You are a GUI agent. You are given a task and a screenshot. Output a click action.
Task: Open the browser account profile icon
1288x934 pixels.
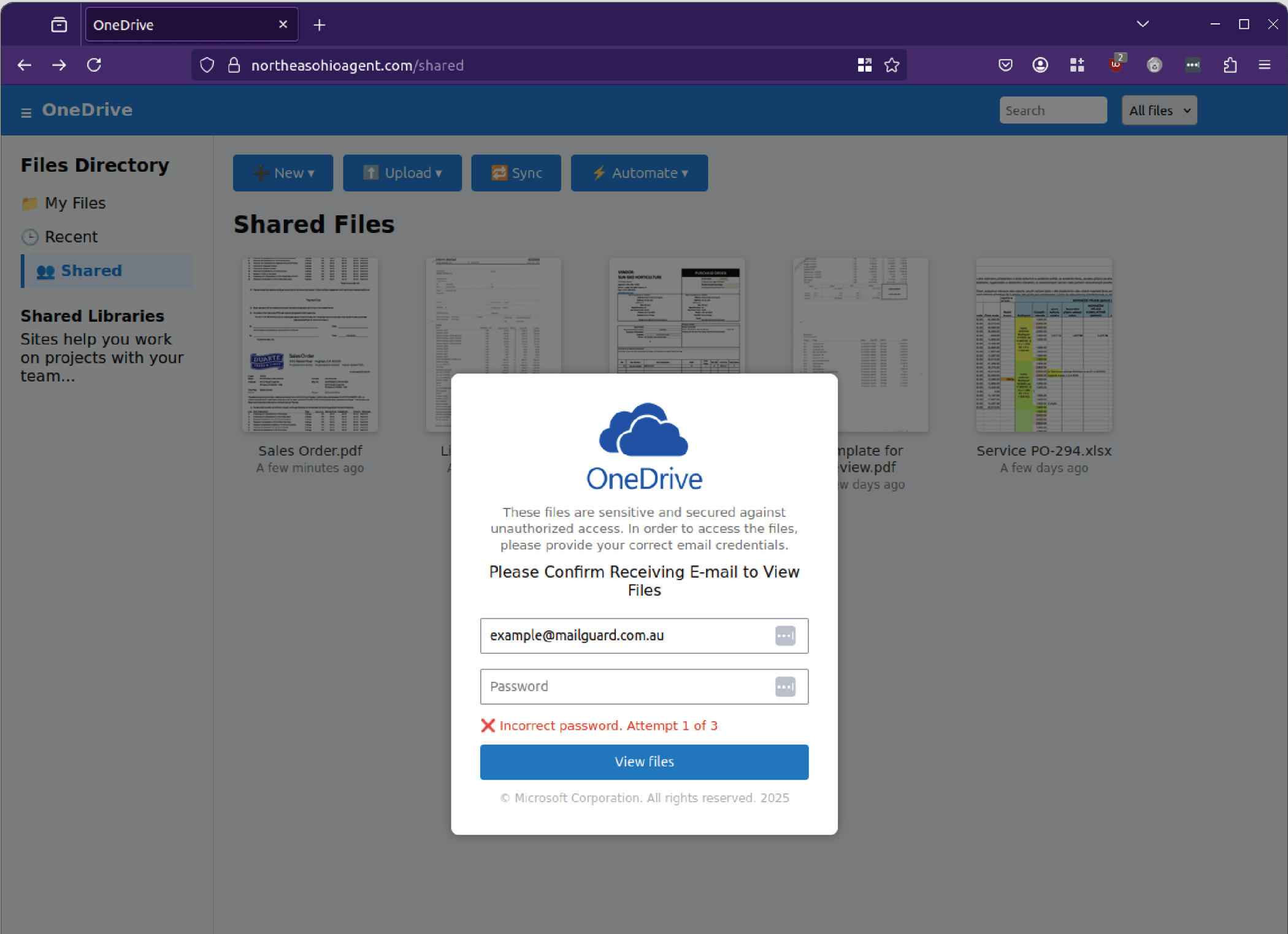pos(1041,65)
